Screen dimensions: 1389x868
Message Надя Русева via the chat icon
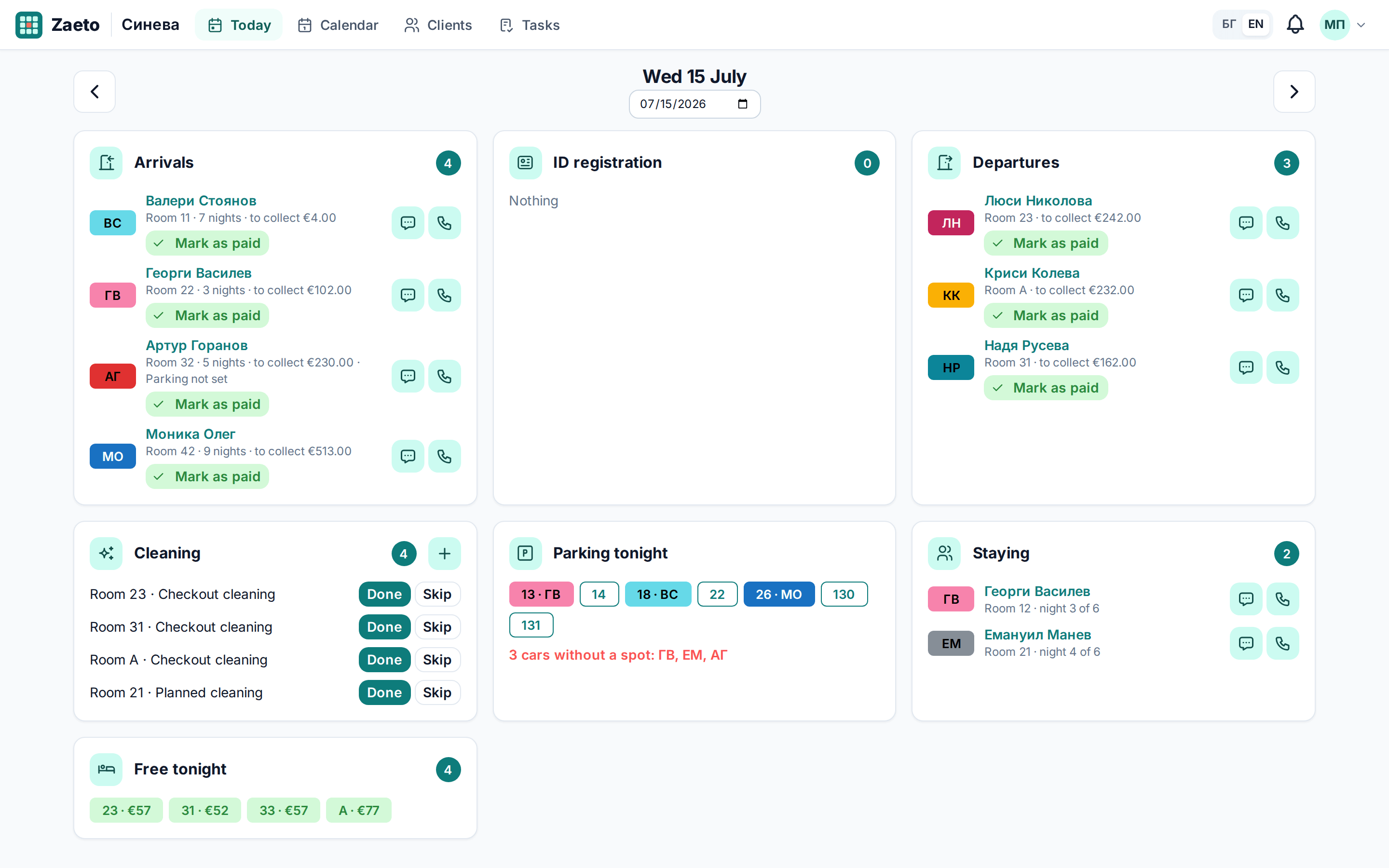[1245, 367]
